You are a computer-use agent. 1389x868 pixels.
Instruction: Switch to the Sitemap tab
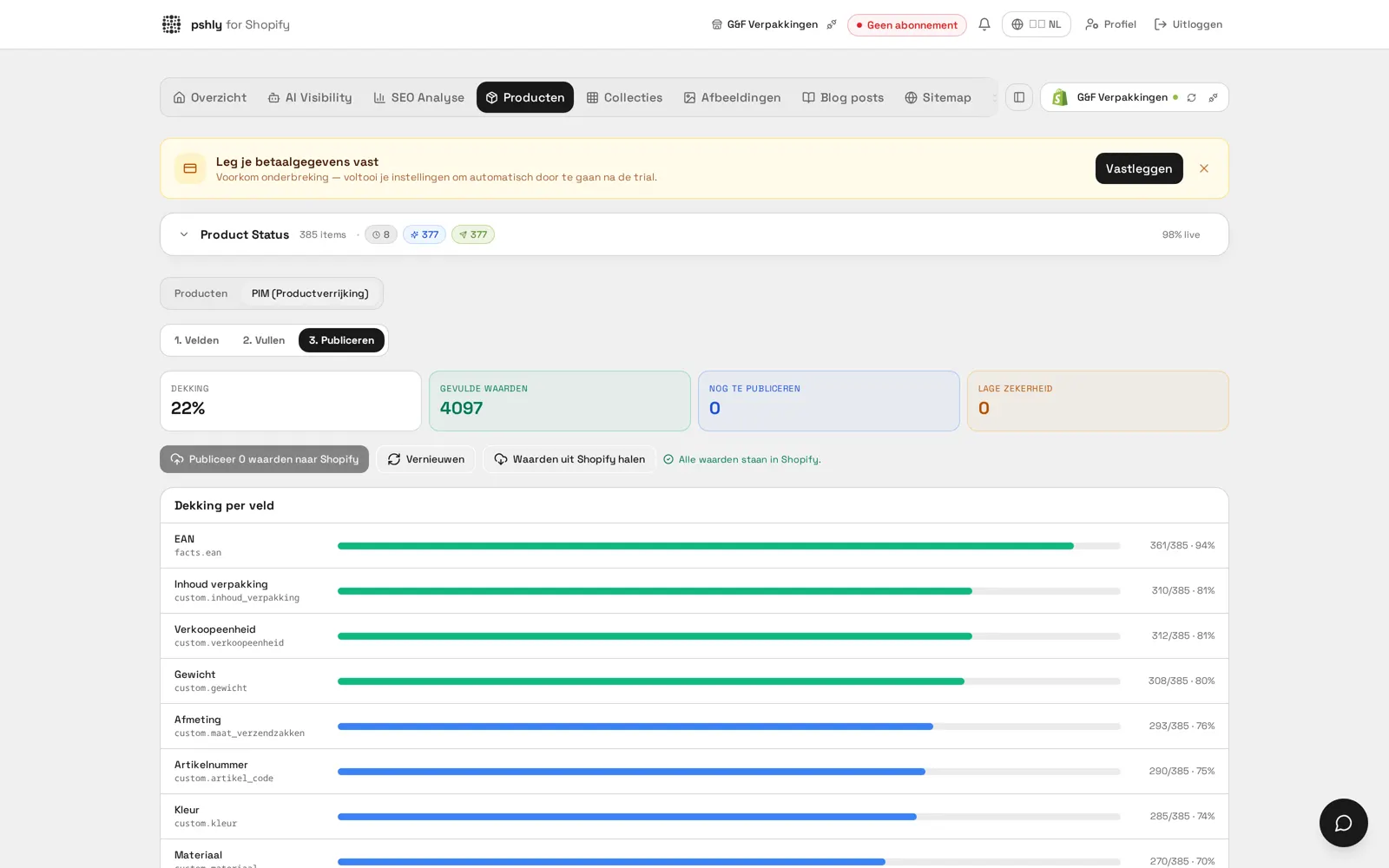click(x=938, y=97)
